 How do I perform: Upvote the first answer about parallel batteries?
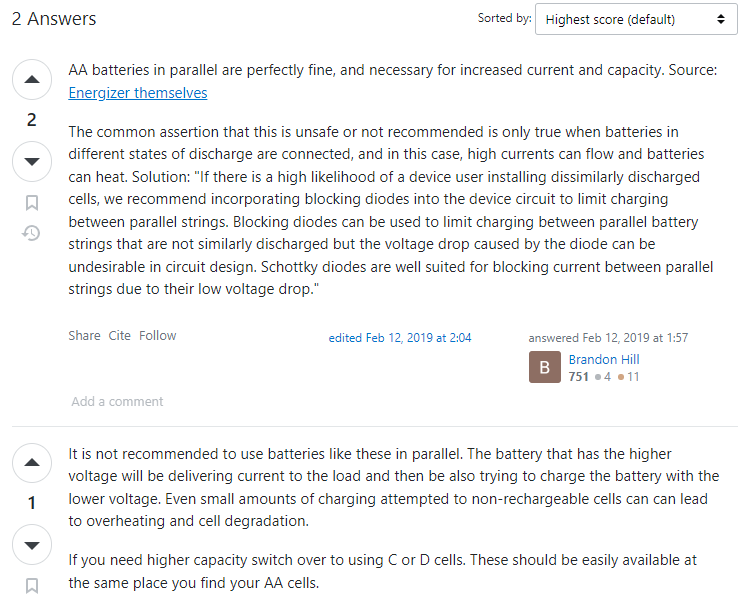pyautogui.click(x=32, y=79)
